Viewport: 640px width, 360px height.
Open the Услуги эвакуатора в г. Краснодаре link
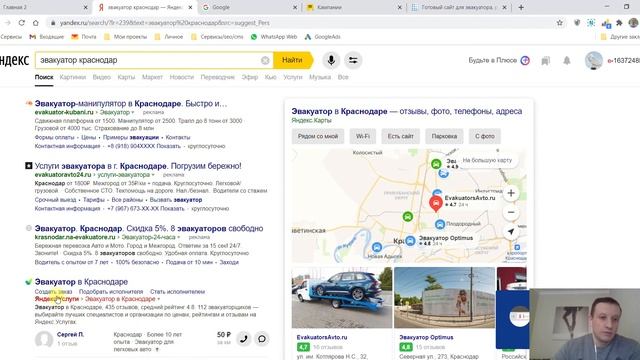[138, 166]
